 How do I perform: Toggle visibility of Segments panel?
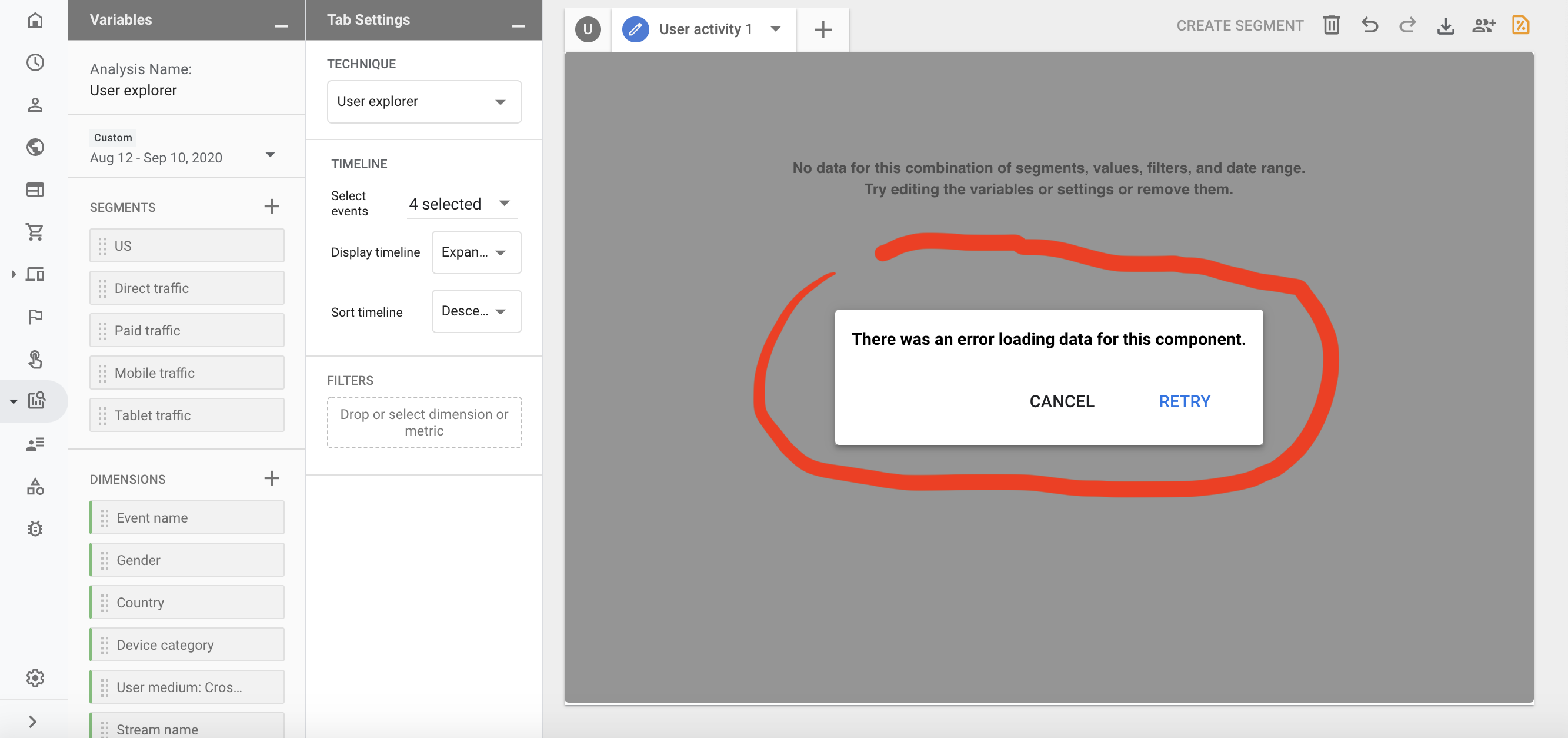(x=122, y=207)
